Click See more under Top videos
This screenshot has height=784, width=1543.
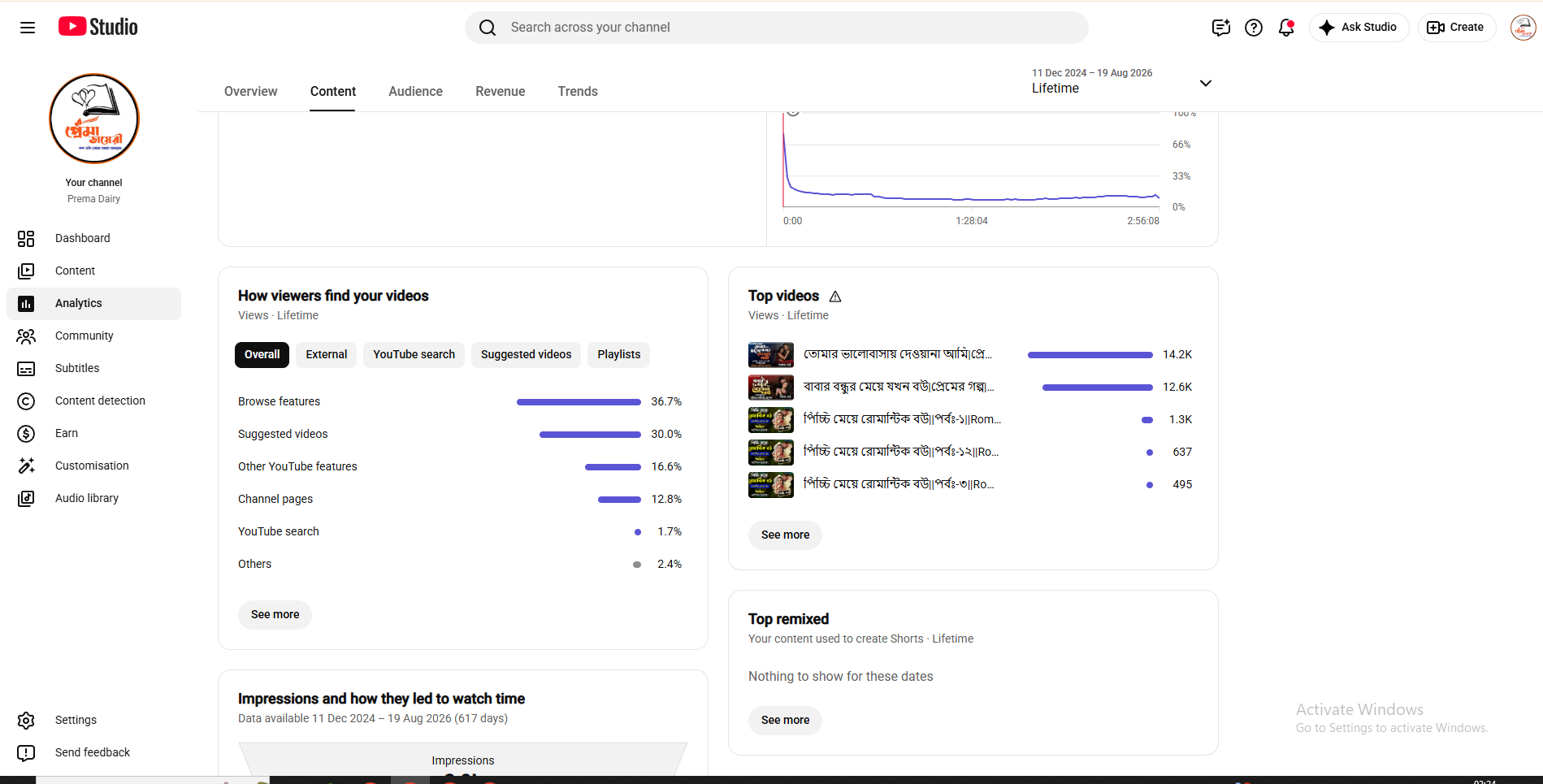[x=785, y=535]
